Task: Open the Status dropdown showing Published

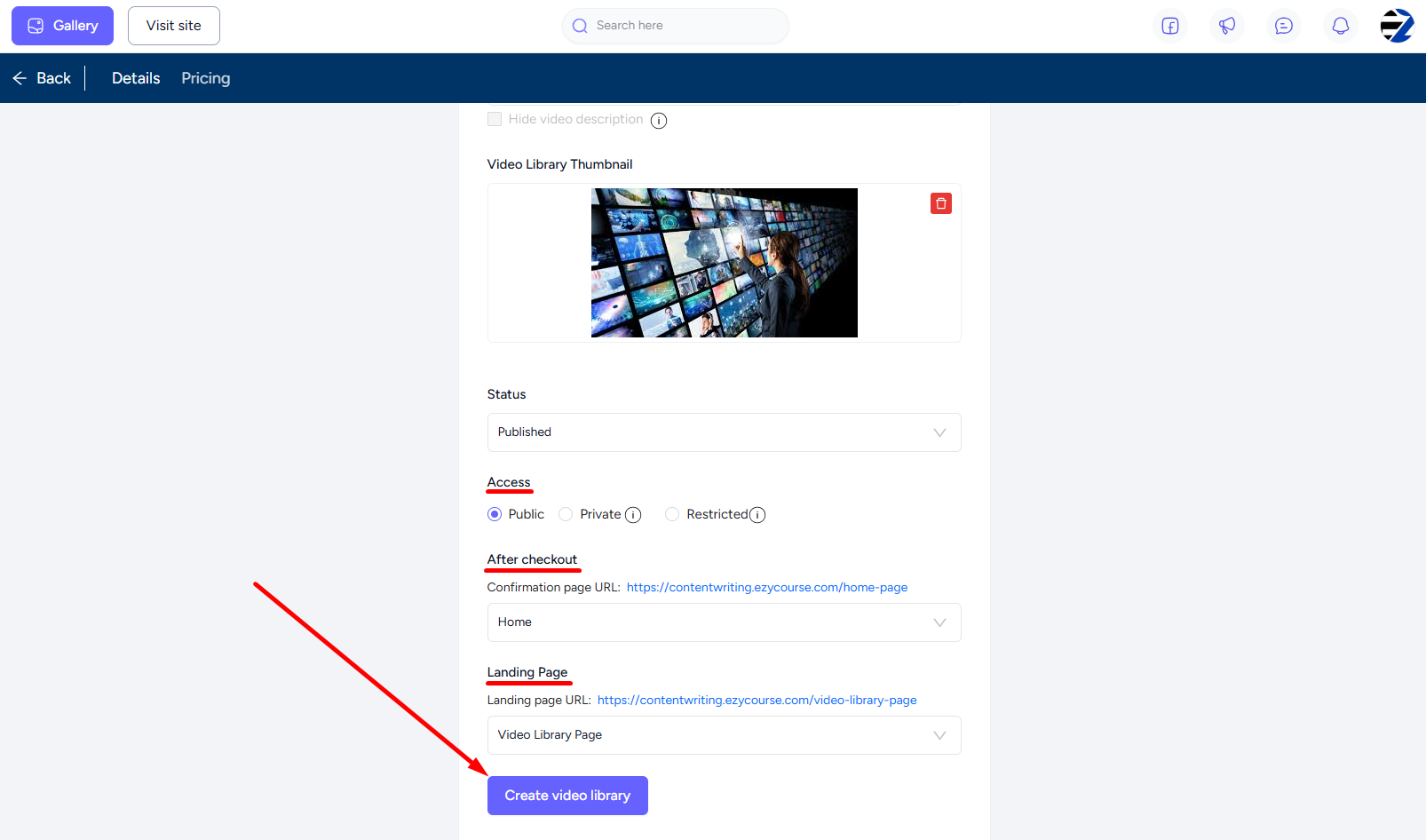Action: click(x=725, y=432)
